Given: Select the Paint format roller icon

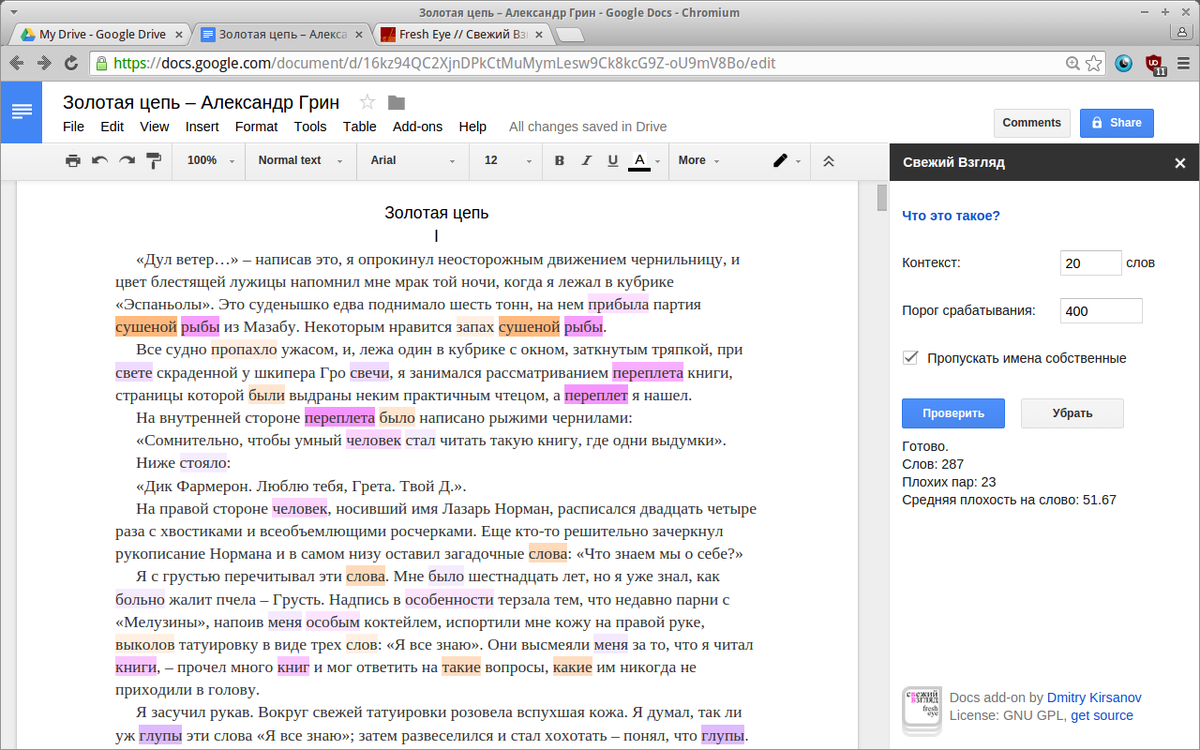Looking at the screenshot, I should pos(154,161).
